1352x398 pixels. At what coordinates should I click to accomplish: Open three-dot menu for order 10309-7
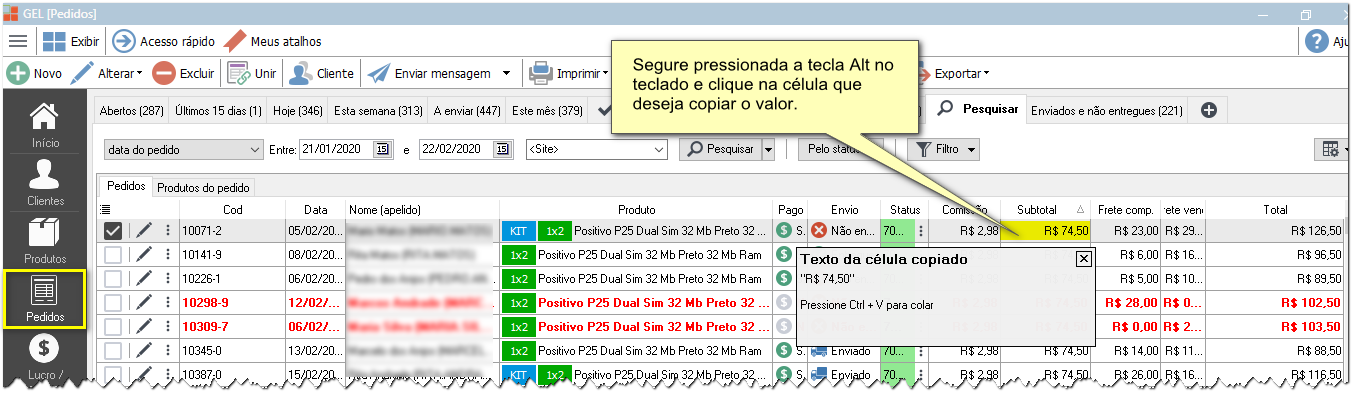coord(167,326)
